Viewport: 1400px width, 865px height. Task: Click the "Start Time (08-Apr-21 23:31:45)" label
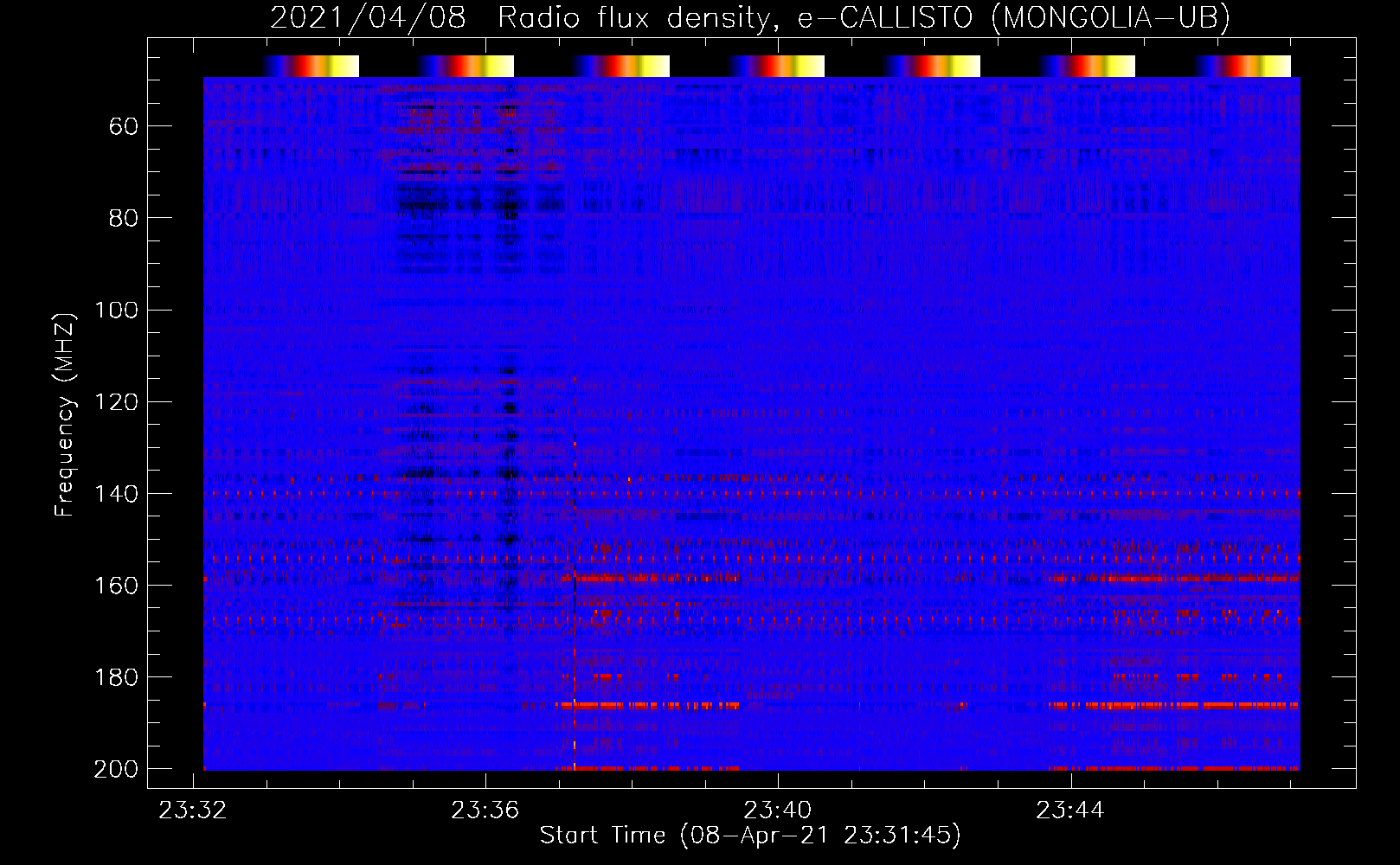pos(750,836)
